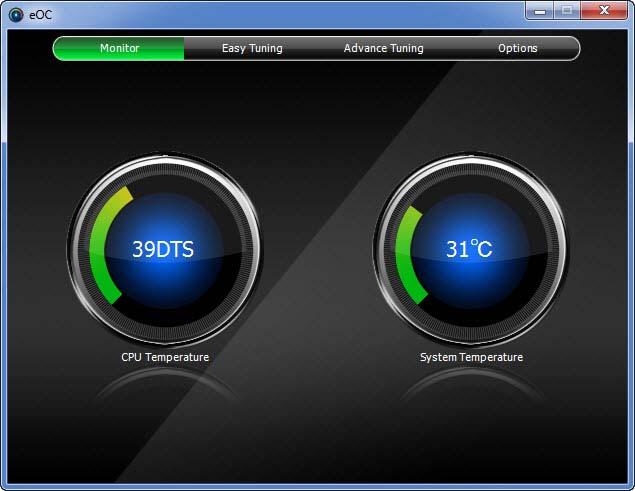635x491 pixels.
Task: Click the eOC window title text
Action: point(40,14)
